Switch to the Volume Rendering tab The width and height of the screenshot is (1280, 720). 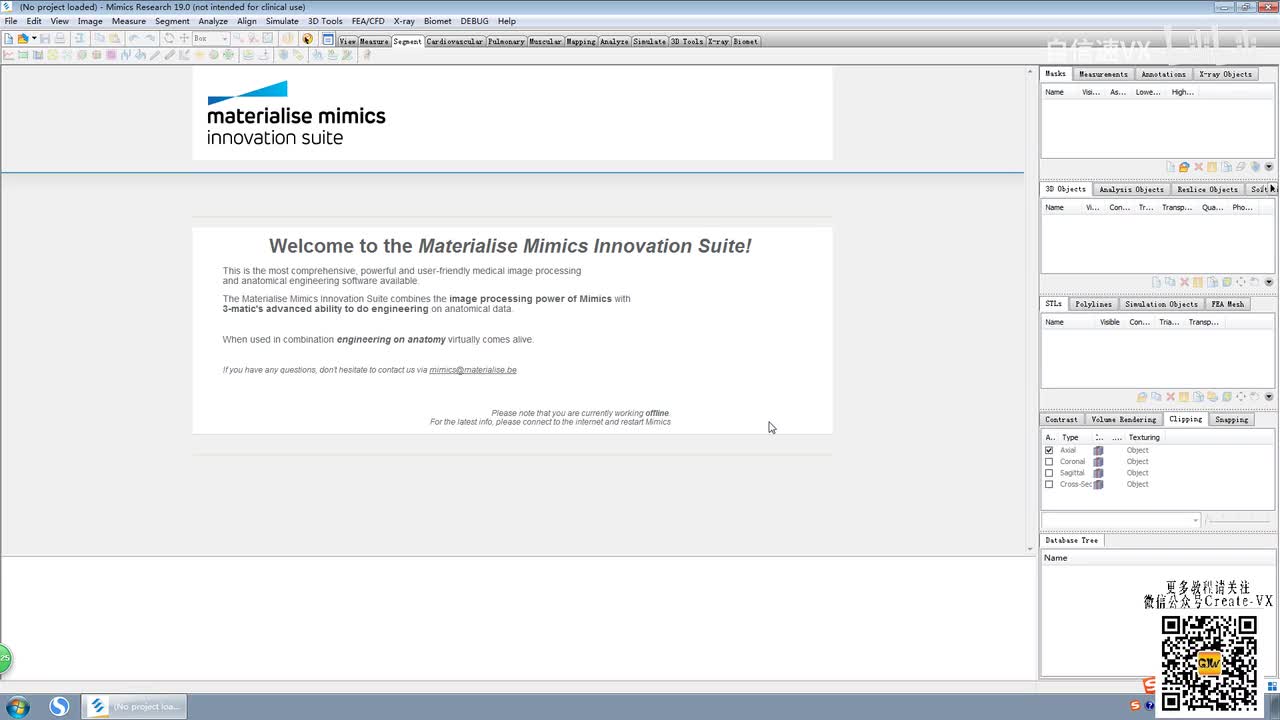pos(1123,420)
